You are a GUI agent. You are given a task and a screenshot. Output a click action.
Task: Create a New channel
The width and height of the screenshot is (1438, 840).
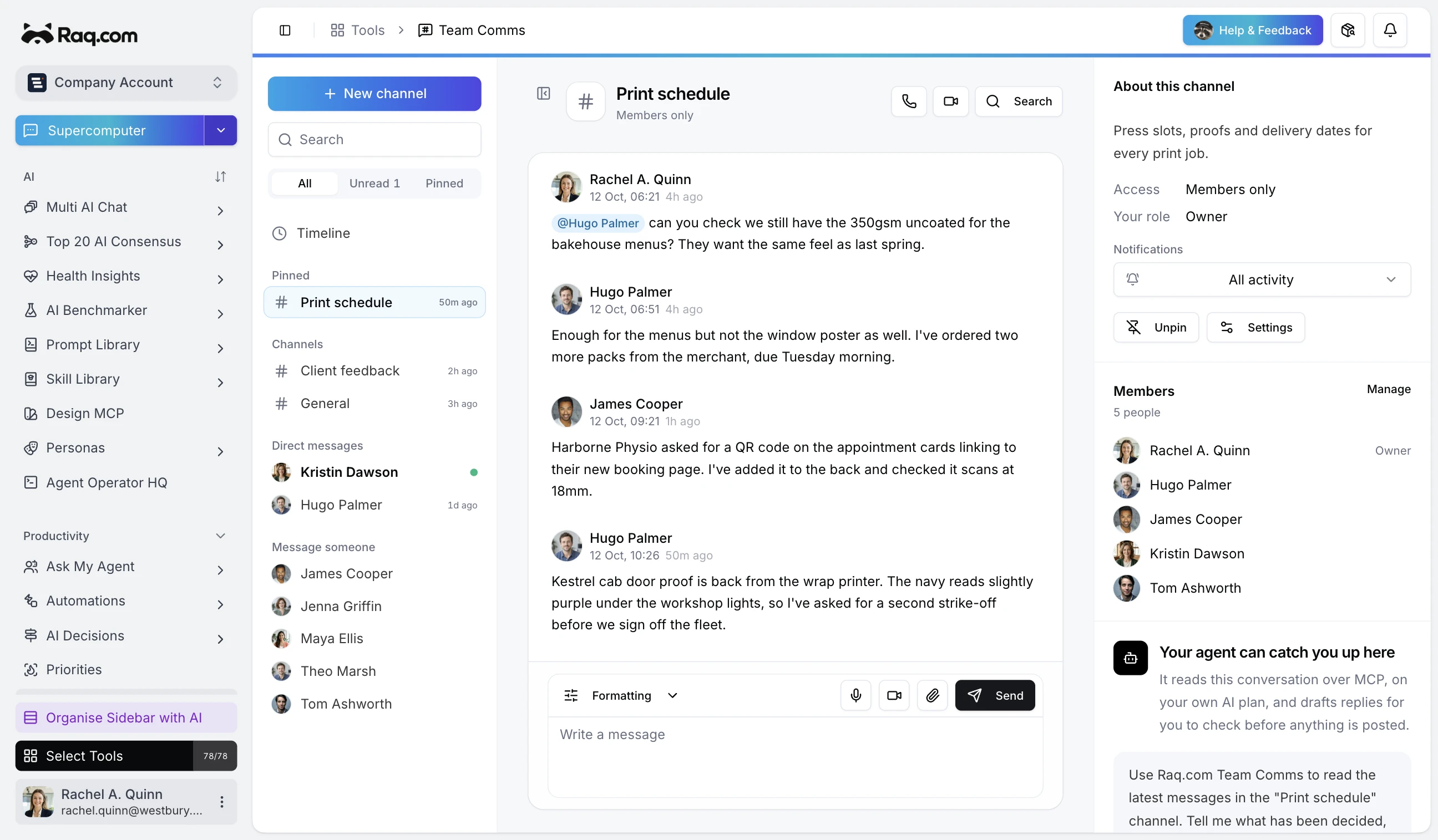[x=374, y=94]
